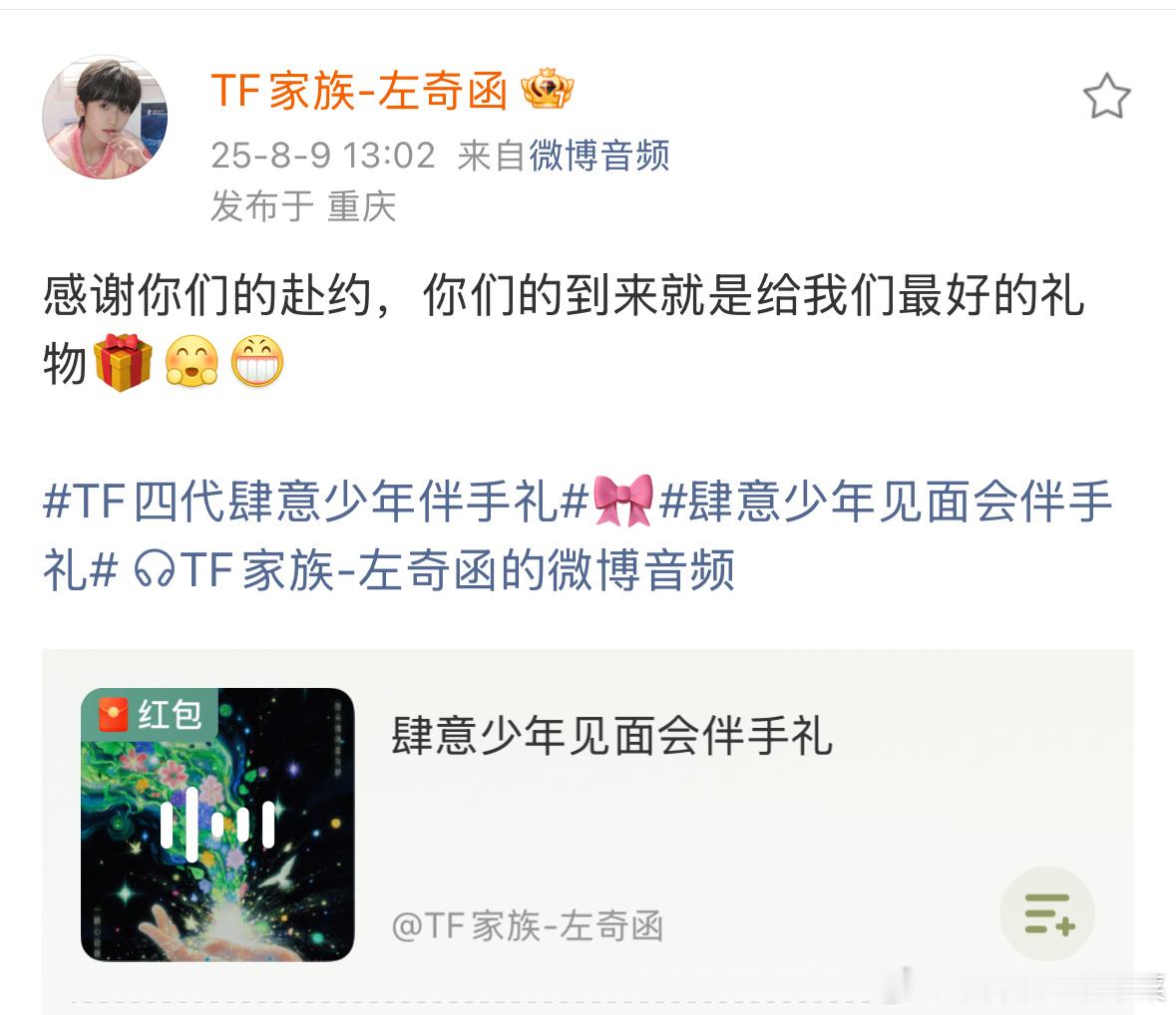Image resolution: width=1176 pixels, height=1015 pixels.
Task: Open hashtag #TF四代肆意少年伴手礼#
Action: tap(315, 502)
